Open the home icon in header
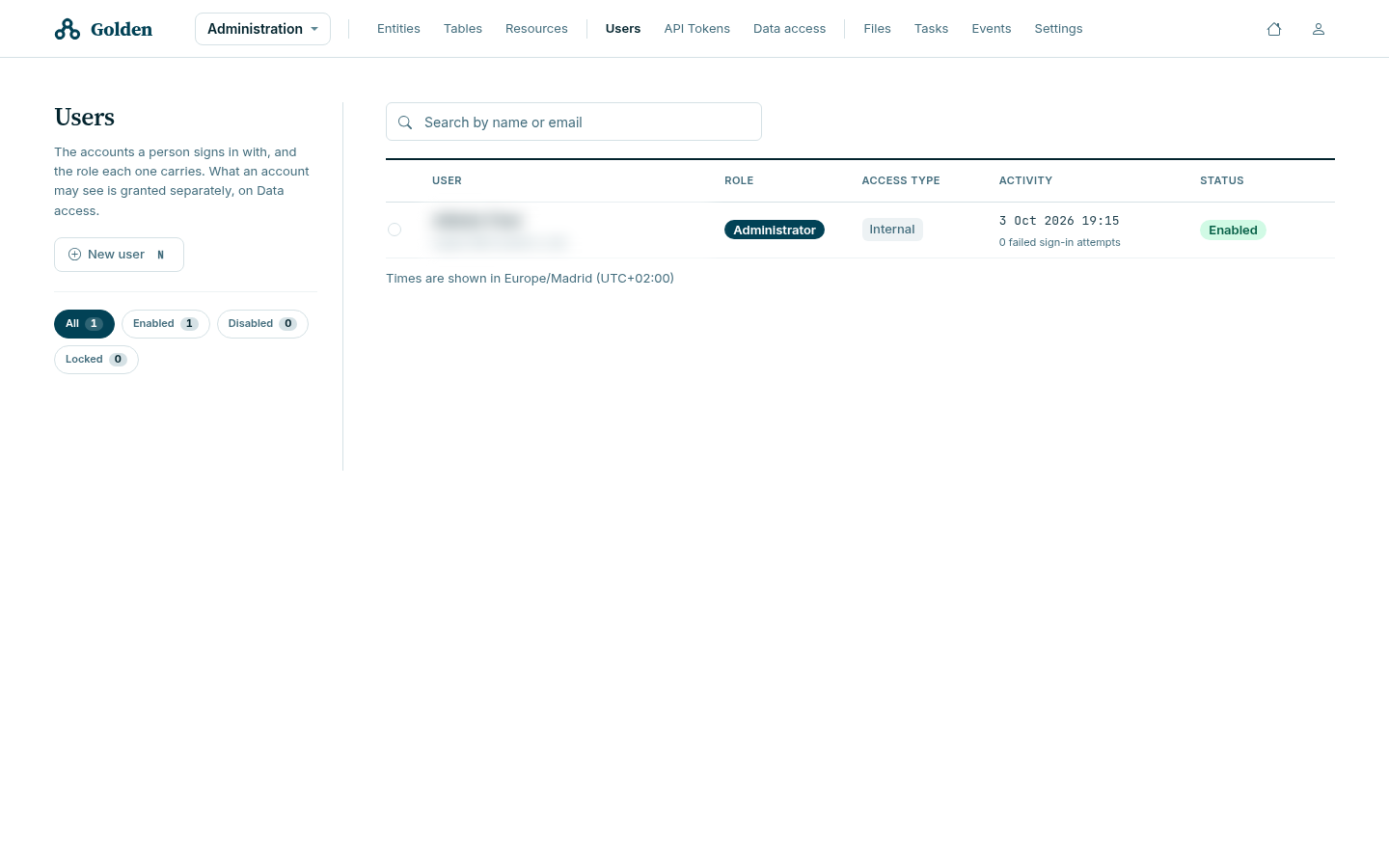 1274,29
